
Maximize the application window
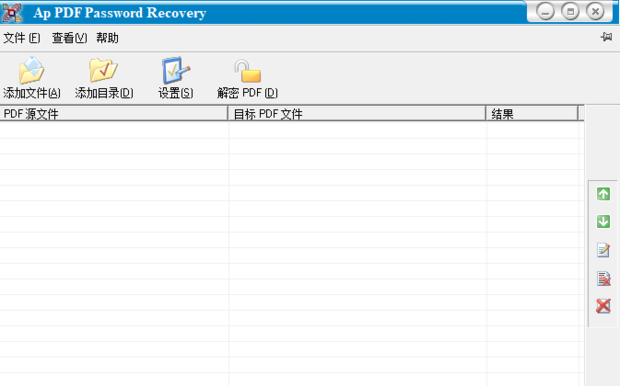pyautogui.click(x=570, y=11)
